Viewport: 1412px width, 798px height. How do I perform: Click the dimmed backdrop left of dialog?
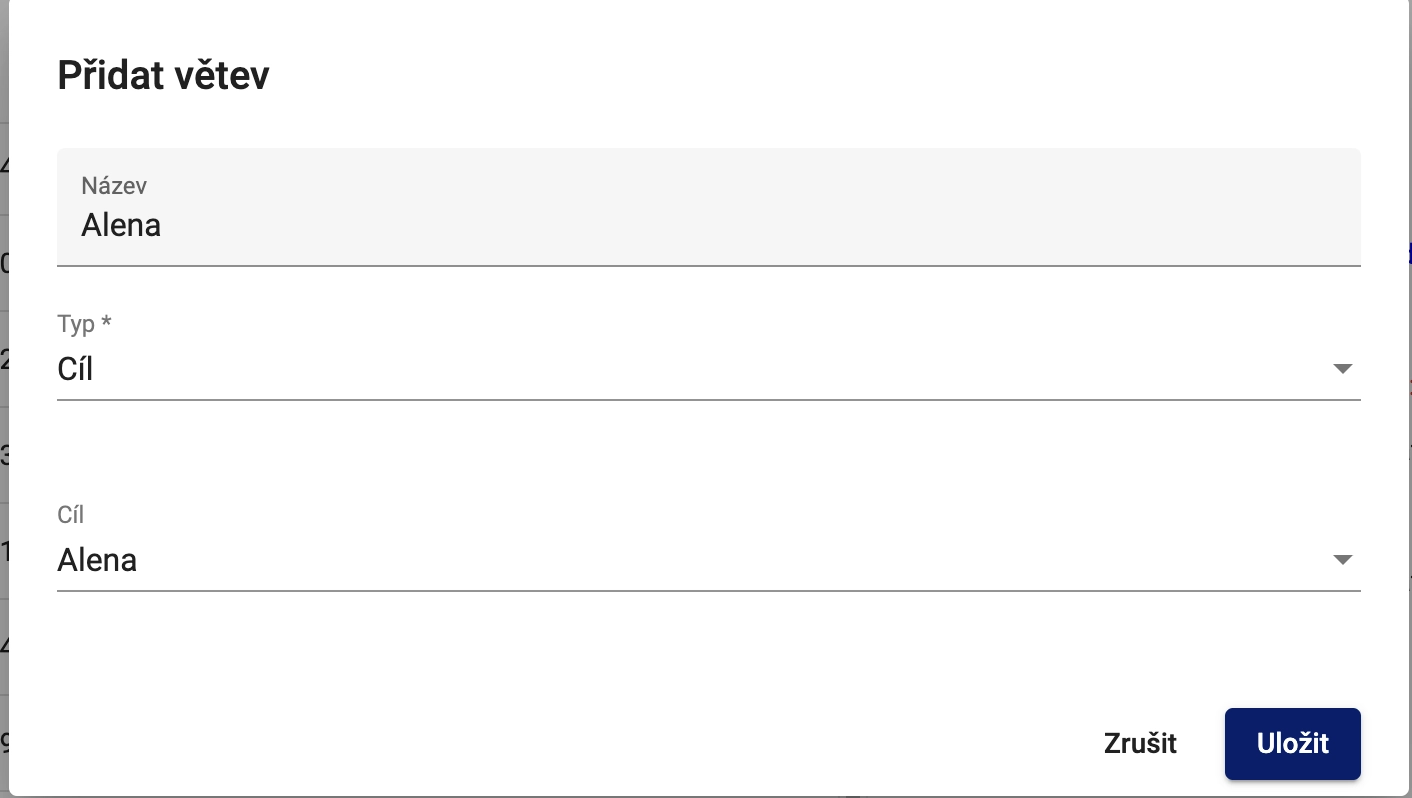[x=4, y=400]
